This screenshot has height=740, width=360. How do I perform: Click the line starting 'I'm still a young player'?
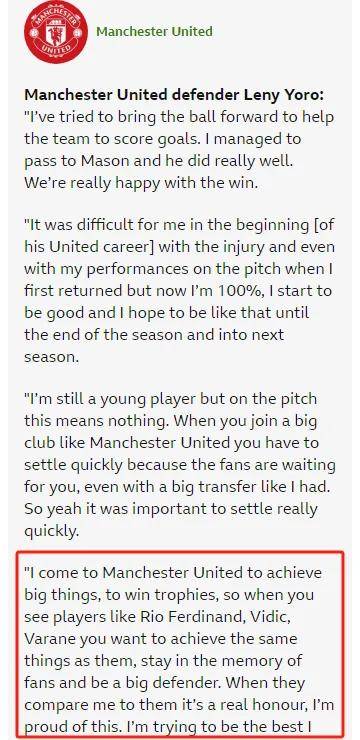pyautogui.click(x=170, y=399)
